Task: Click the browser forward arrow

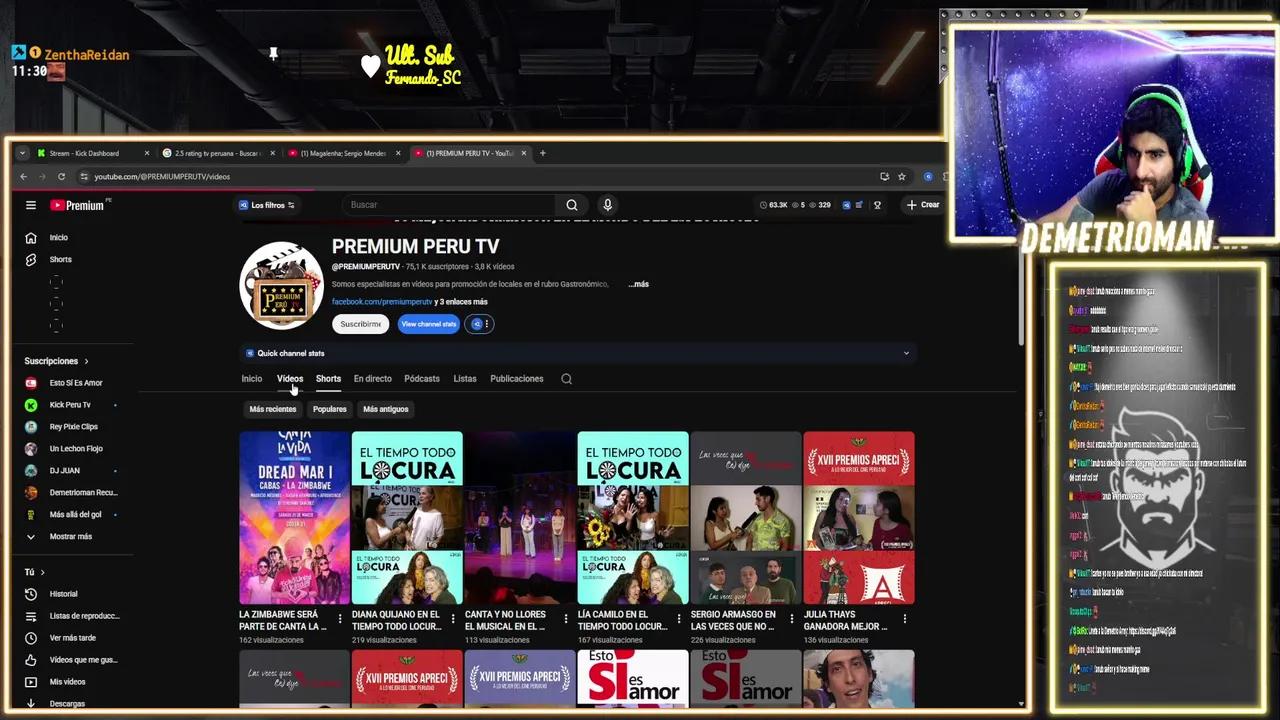Action: click(x=42, y=177)
